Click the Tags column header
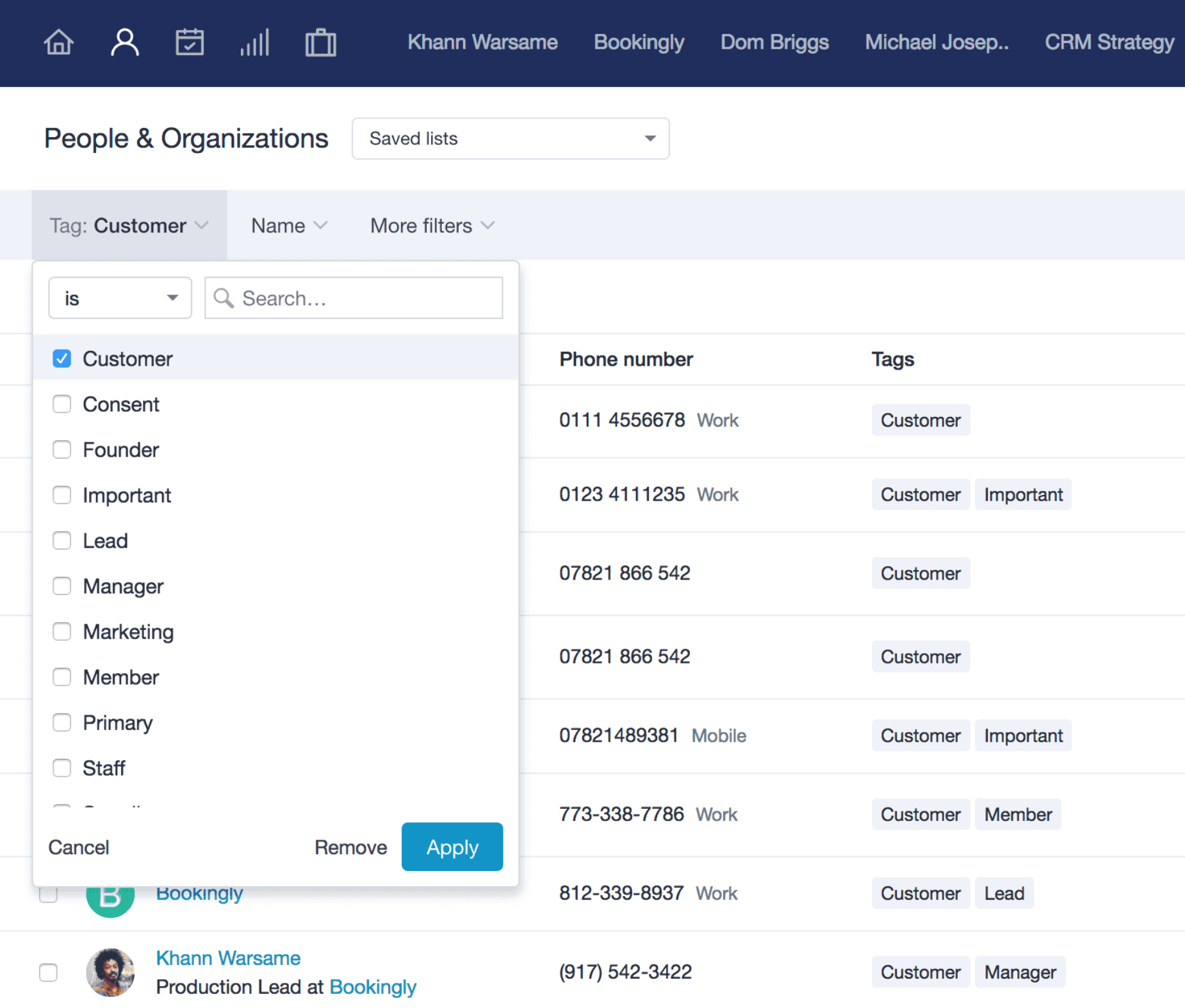This screenshot has height=1008, width=1185. coord(893,359)
